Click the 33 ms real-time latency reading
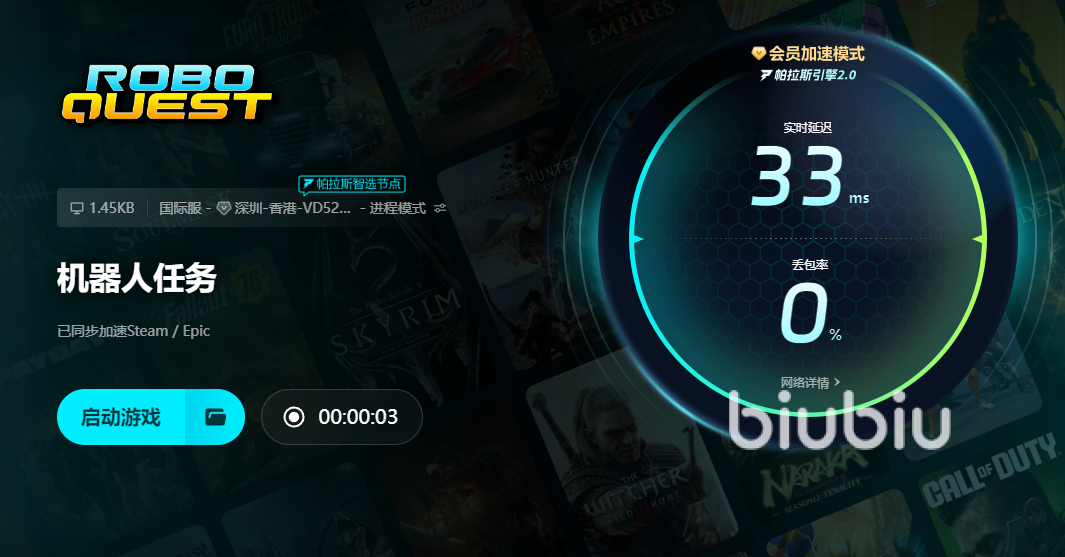1065x557 pixels. 810,178
